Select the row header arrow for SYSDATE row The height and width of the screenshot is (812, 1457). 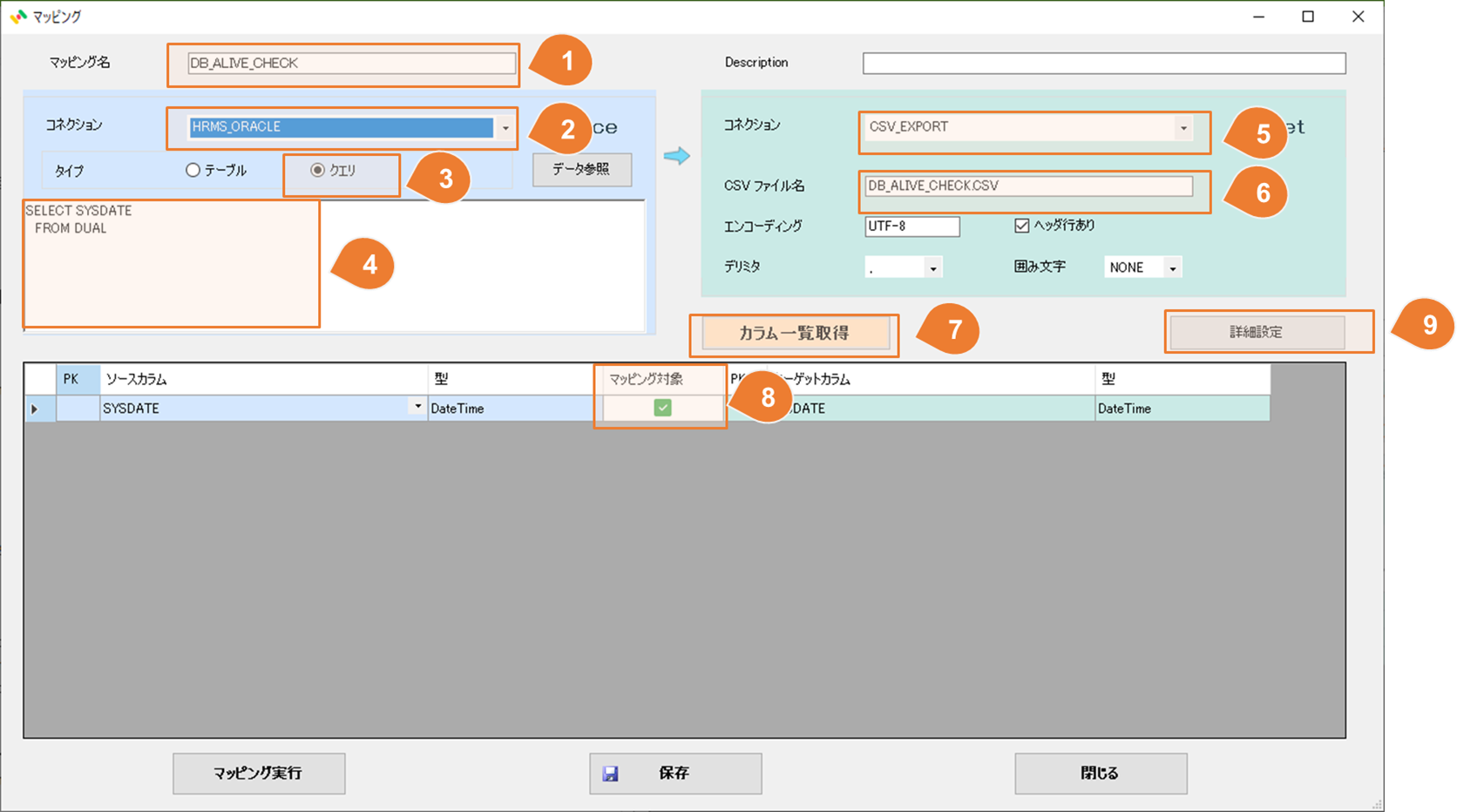point(40,408)
